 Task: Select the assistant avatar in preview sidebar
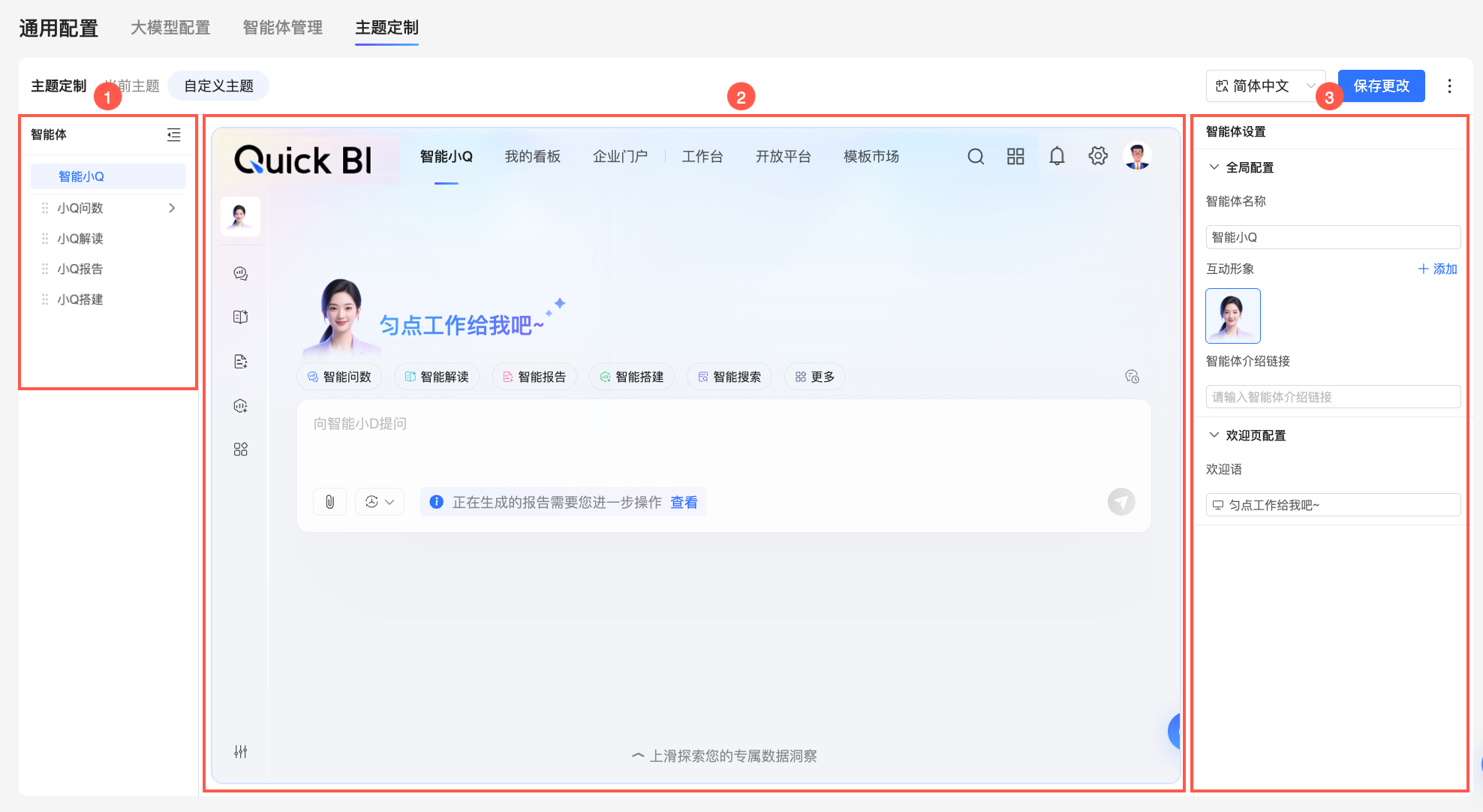point(240,217)
